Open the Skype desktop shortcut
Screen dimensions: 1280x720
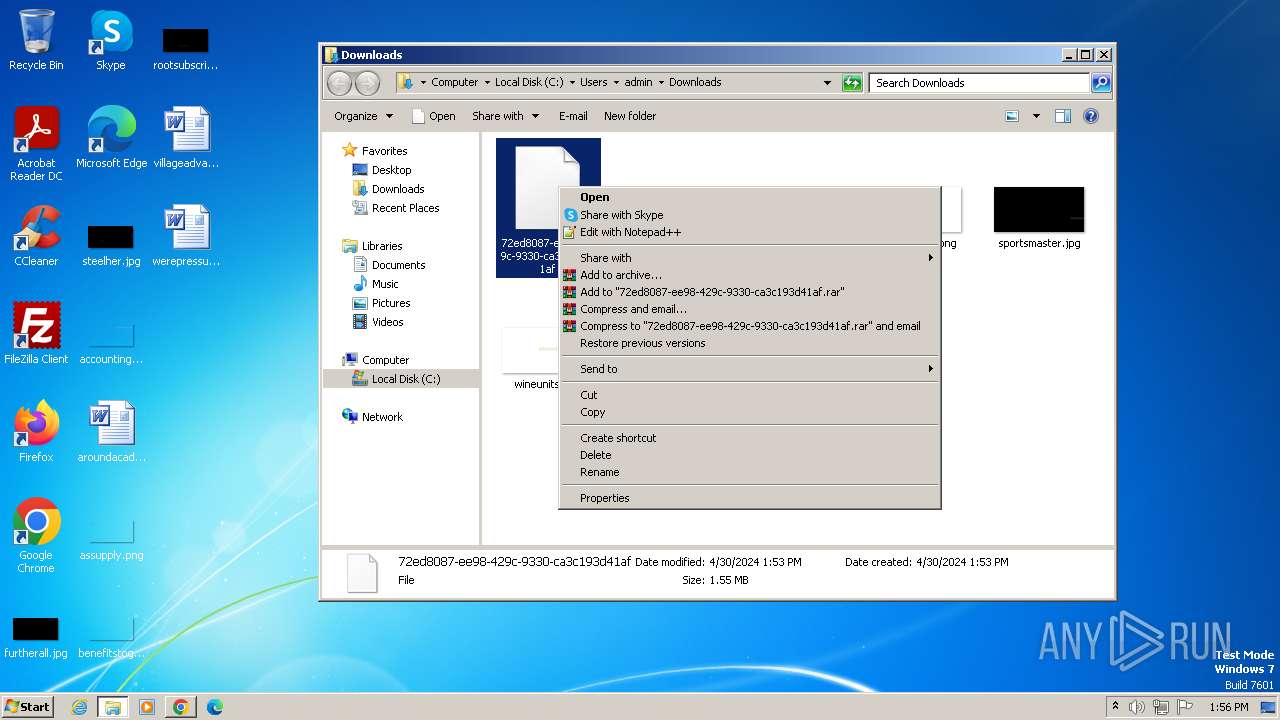coord(110,40)
